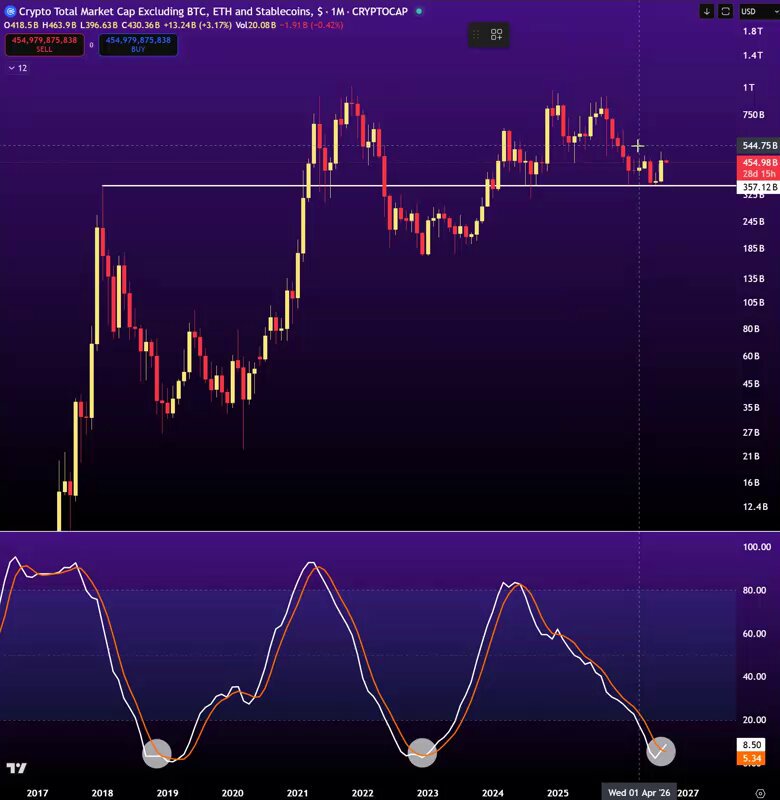This screenshot has height=800, width=780.
Task: Click the teal market status dot
Action: click(x=419, y=11)
